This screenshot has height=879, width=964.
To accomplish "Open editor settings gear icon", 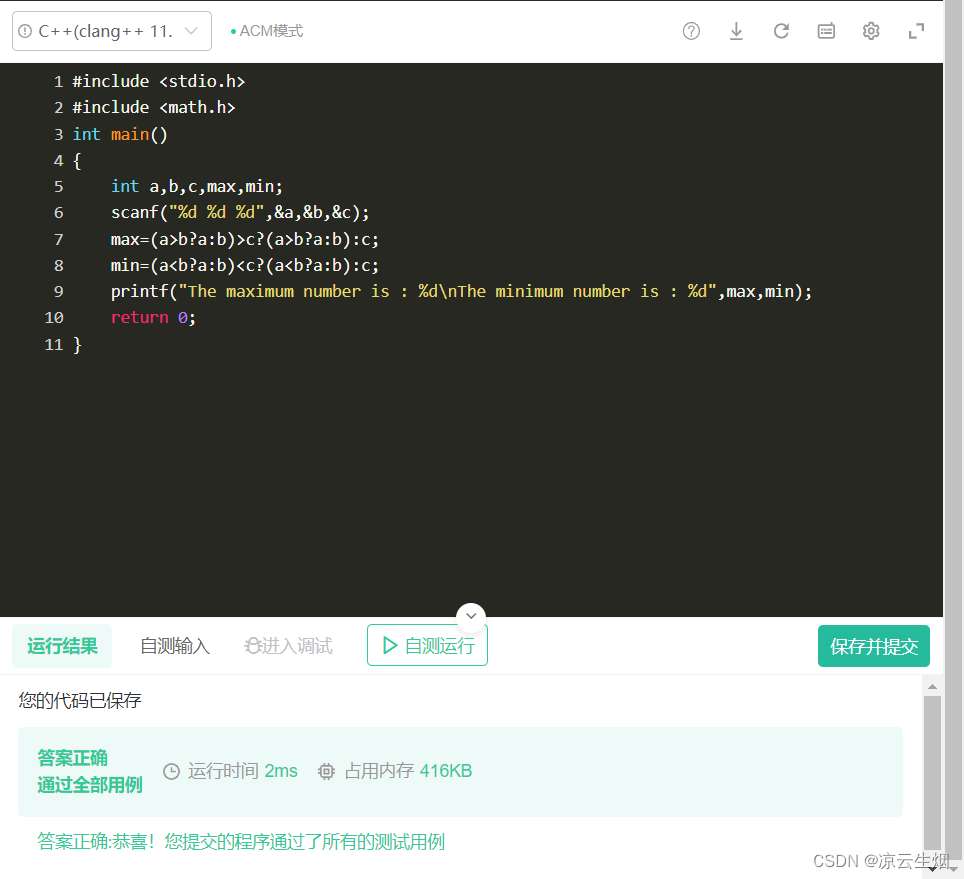I will click(x=871, y=31).
